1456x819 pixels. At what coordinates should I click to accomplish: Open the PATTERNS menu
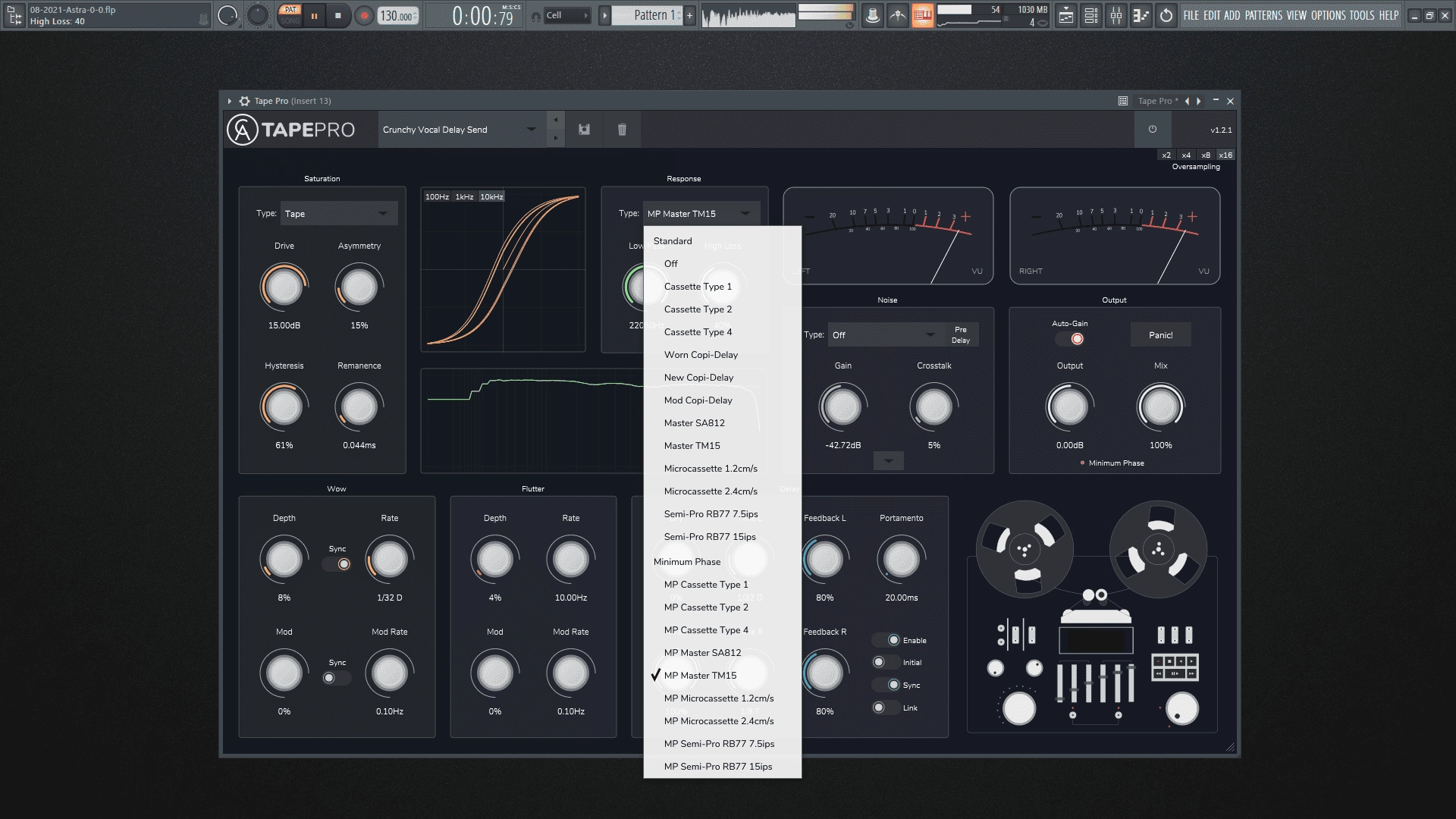(x=1263, y=15)
